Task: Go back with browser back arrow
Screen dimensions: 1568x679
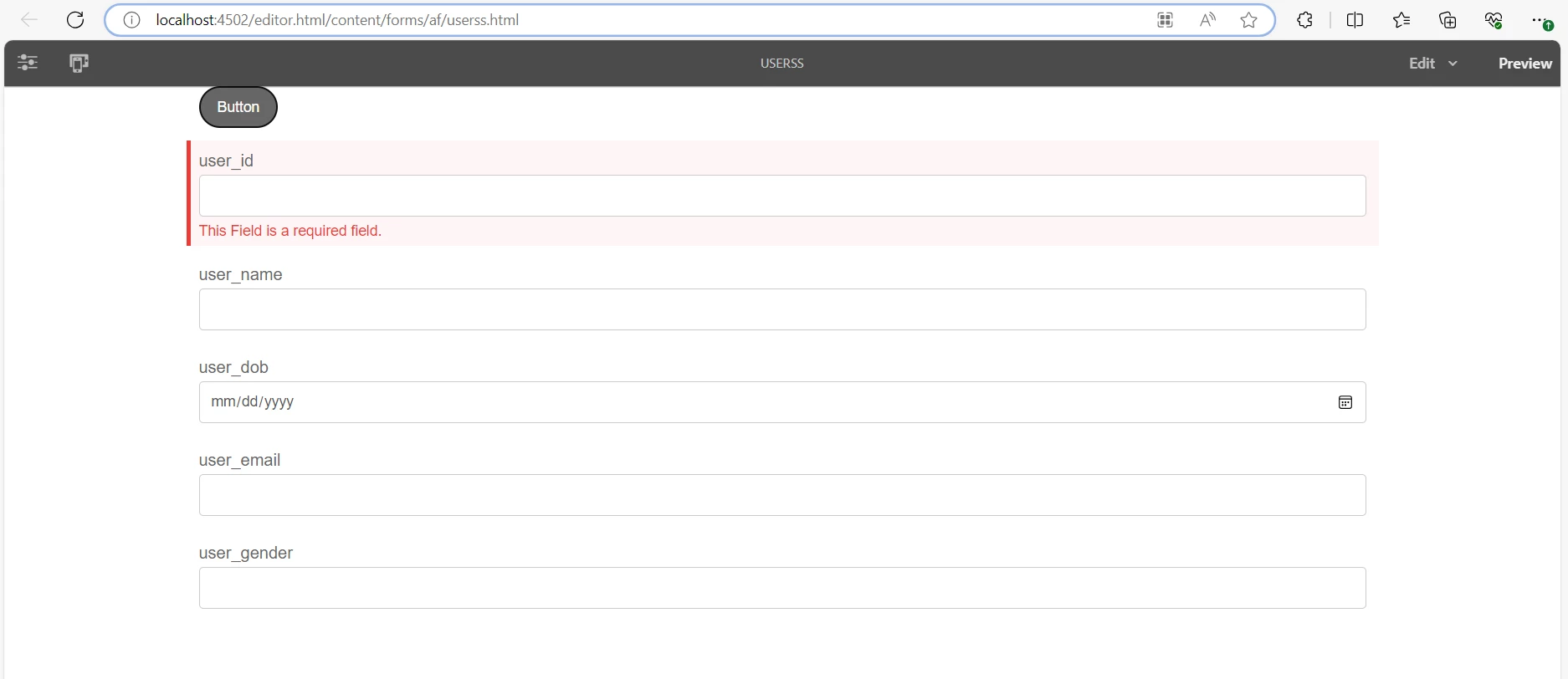Action: pos(29,20)
